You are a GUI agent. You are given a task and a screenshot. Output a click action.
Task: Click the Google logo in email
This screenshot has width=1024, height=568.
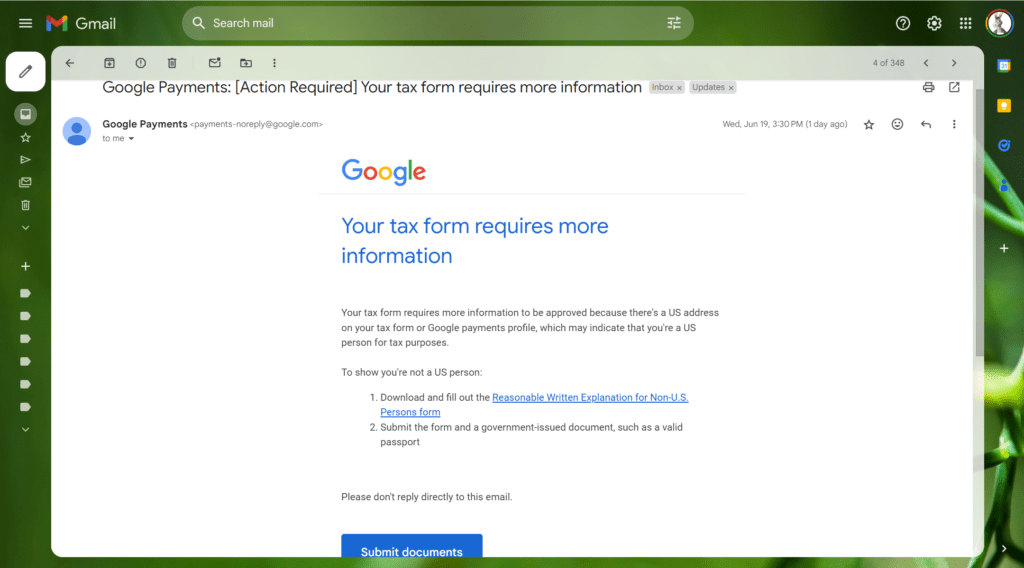[x=383, y=172]
